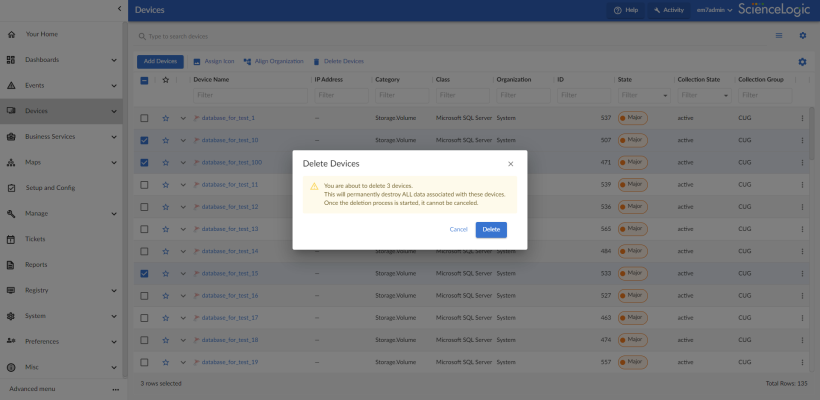Open the Collection State filter dropdown

(704, 96)
